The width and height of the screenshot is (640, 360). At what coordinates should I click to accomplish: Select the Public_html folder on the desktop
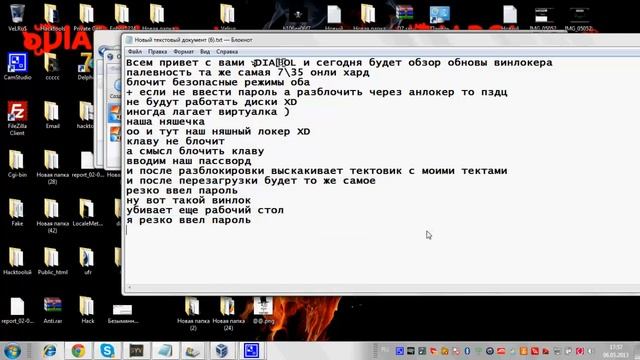pyautogui.click(x=52, y=261)
